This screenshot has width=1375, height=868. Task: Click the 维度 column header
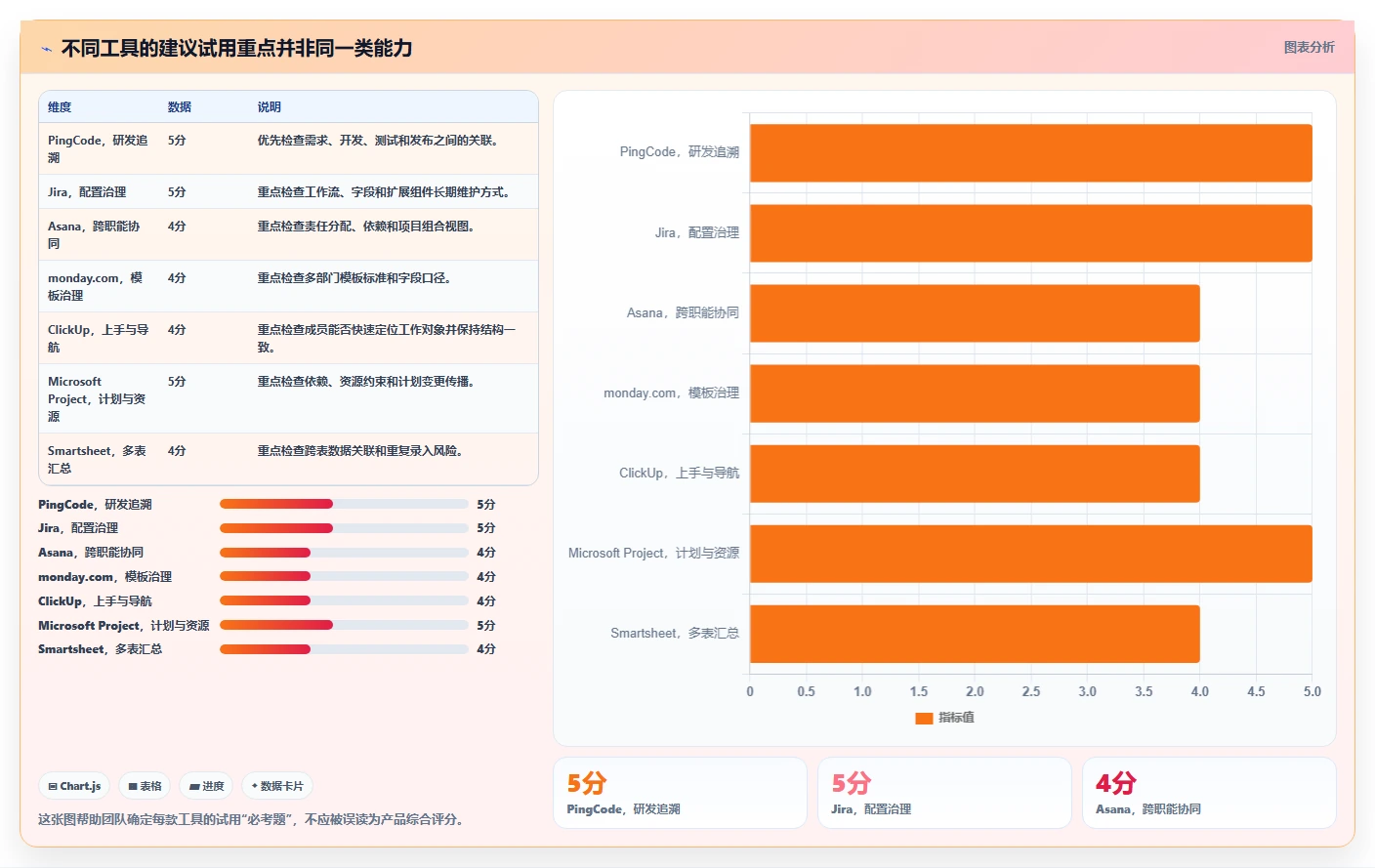tap(60, 107)
